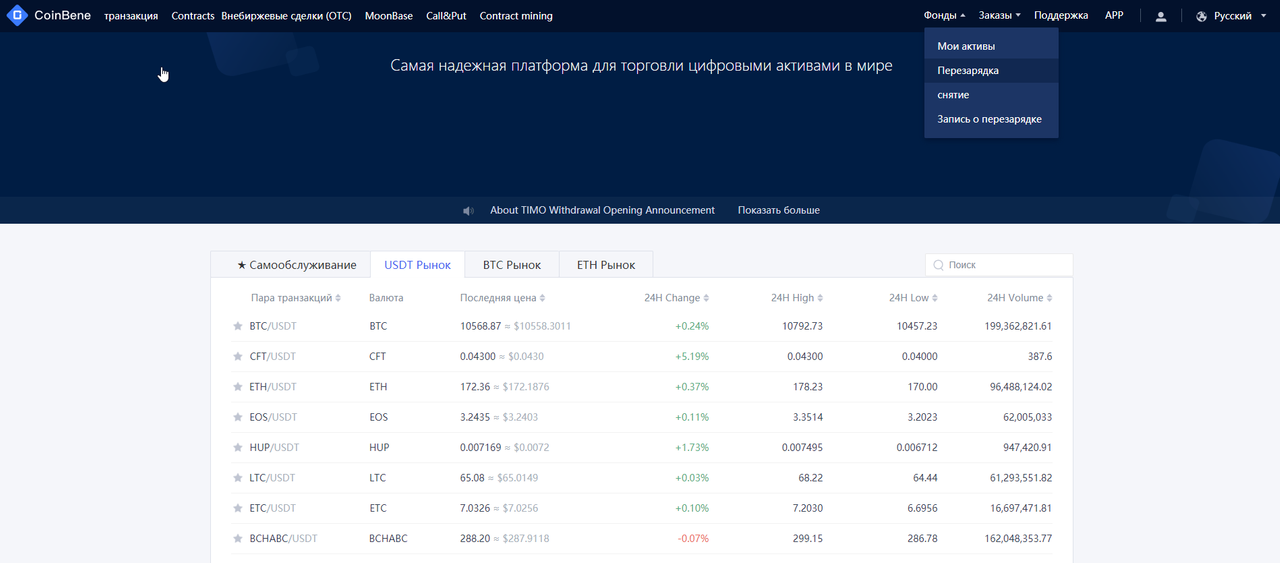This screenshot has width=1280, height=563.
Task: Open the Поддержка link
Action: coord(1061,16)
